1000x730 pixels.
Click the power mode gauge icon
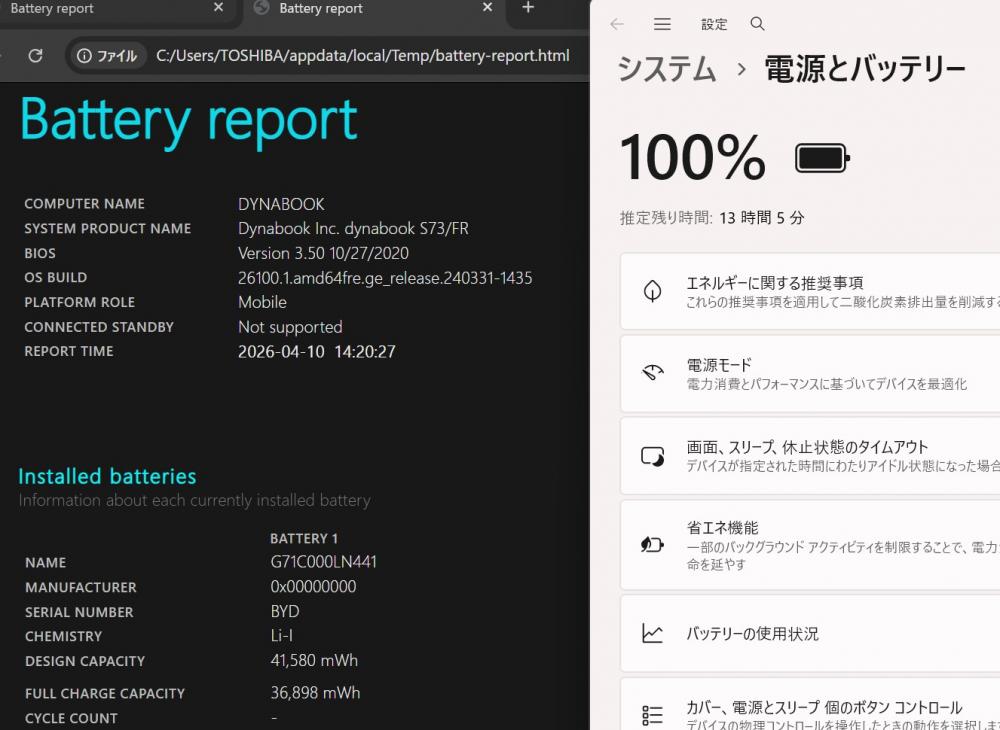[x=652, y=373]
